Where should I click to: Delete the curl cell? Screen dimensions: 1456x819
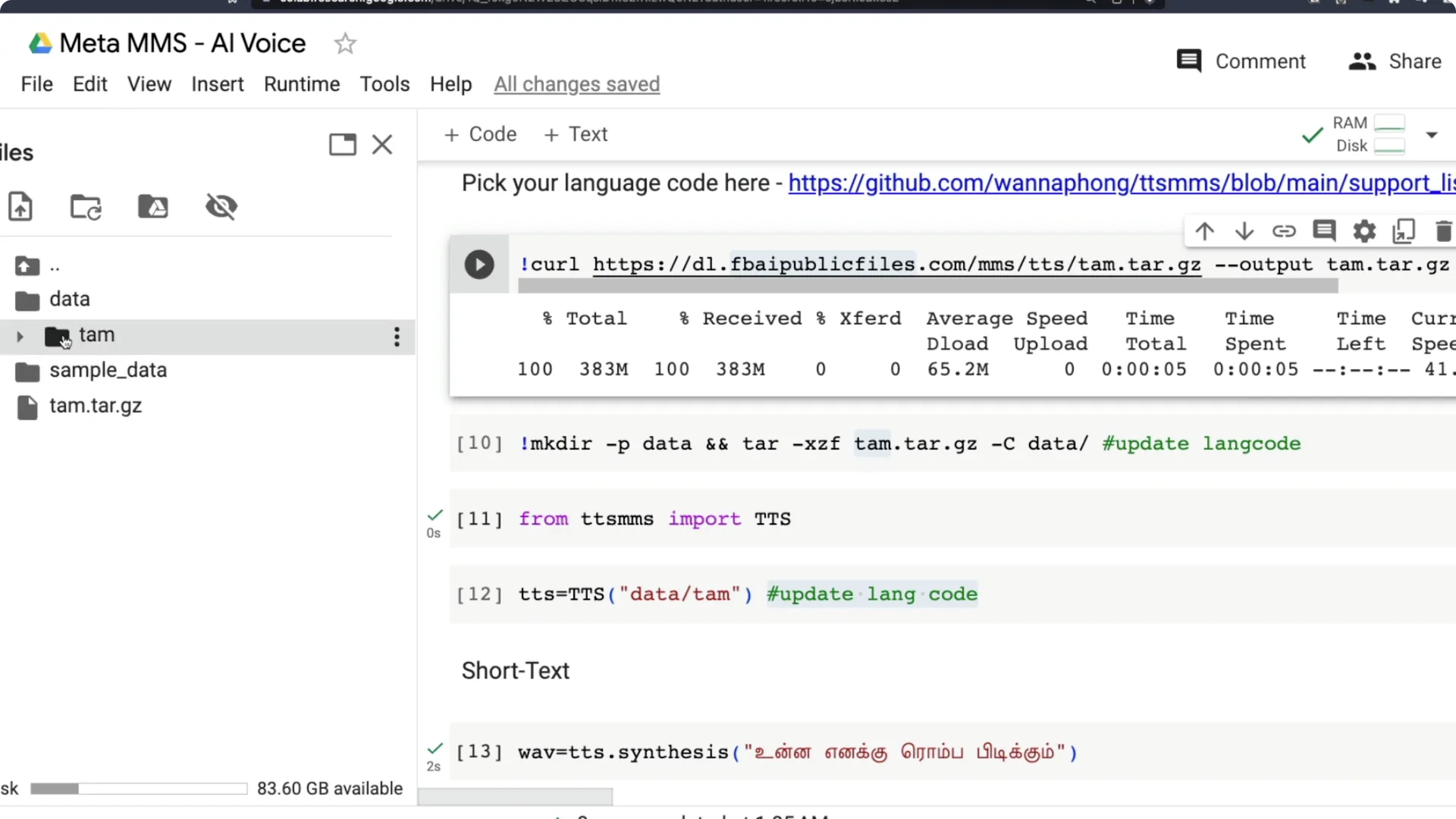[x=1443, y=231]
